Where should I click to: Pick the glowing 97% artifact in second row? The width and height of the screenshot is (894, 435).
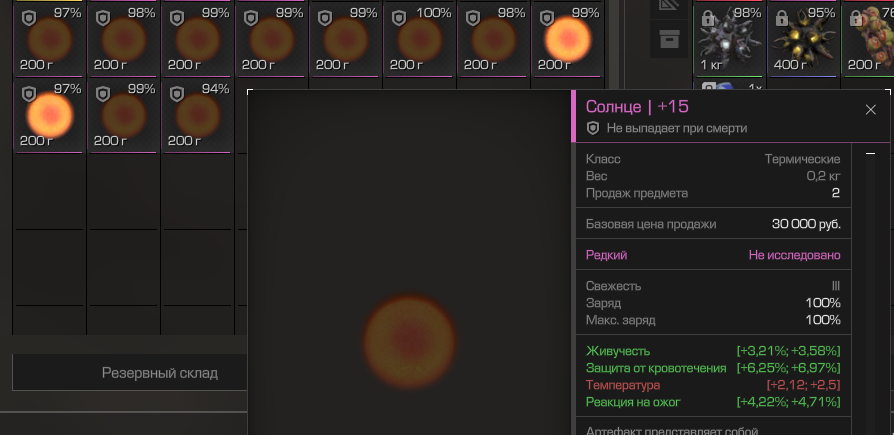pyautogui.click(x=49, y=116)
